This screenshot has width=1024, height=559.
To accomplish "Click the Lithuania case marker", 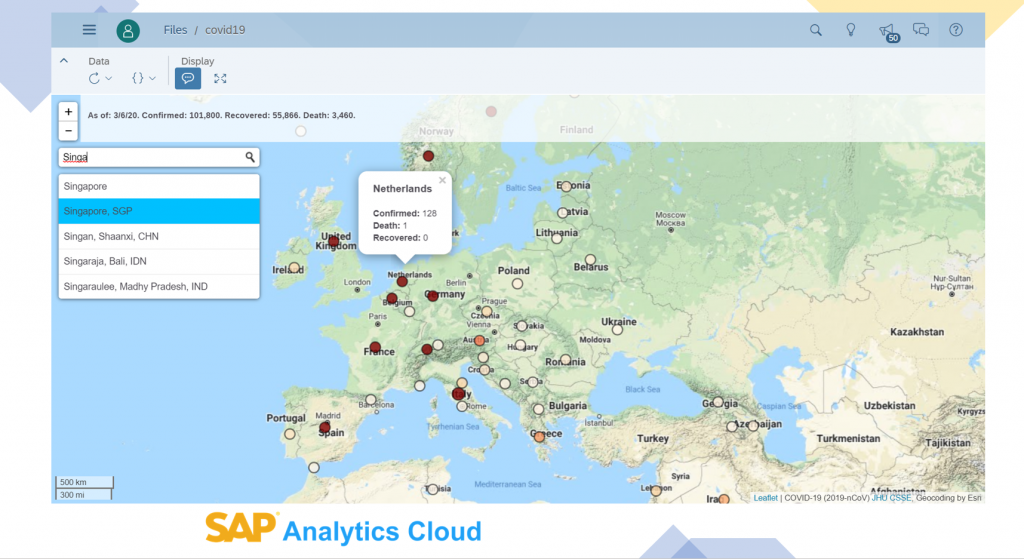I will pos(556,238).
